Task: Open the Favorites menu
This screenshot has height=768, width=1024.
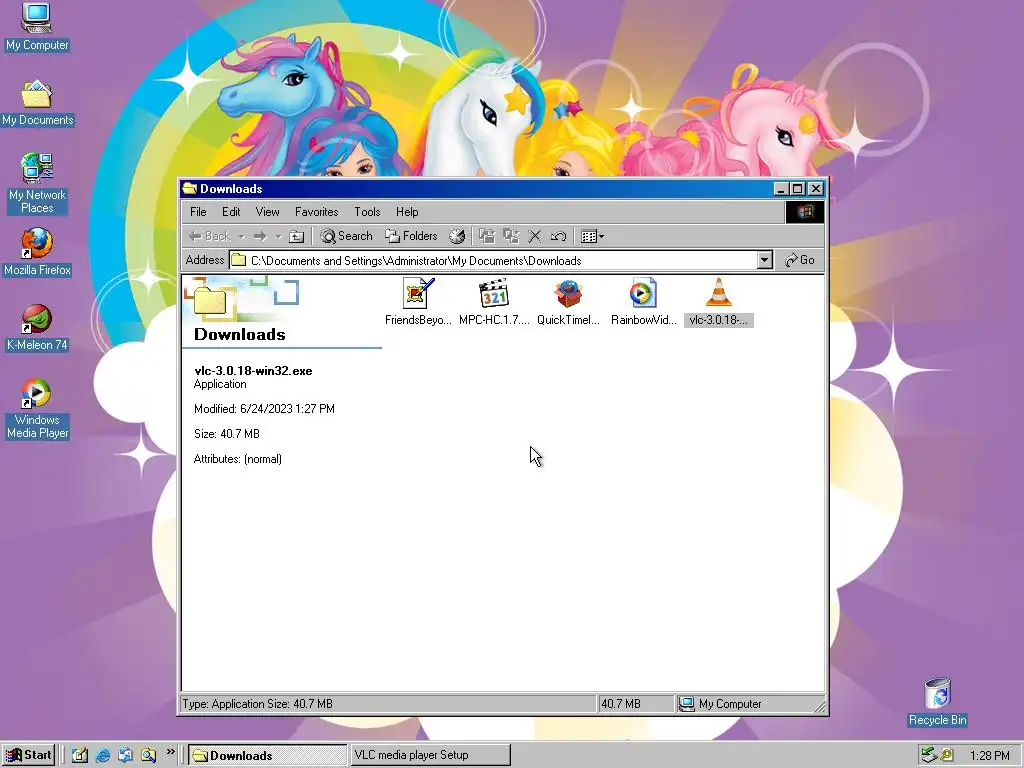Action: 317,212
